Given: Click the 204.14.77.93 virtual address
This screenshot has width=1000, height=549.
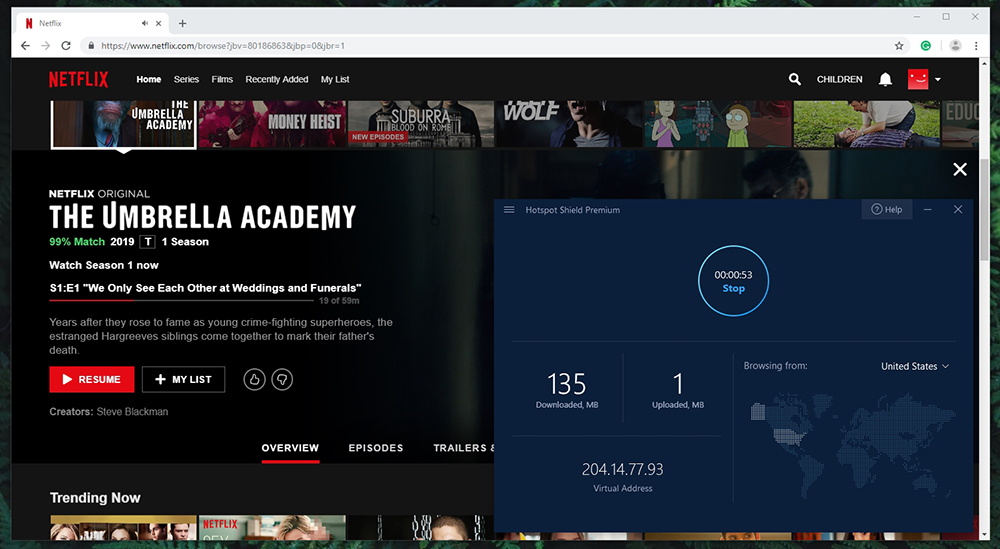Looking at the screenshot, I should (622, 469).
